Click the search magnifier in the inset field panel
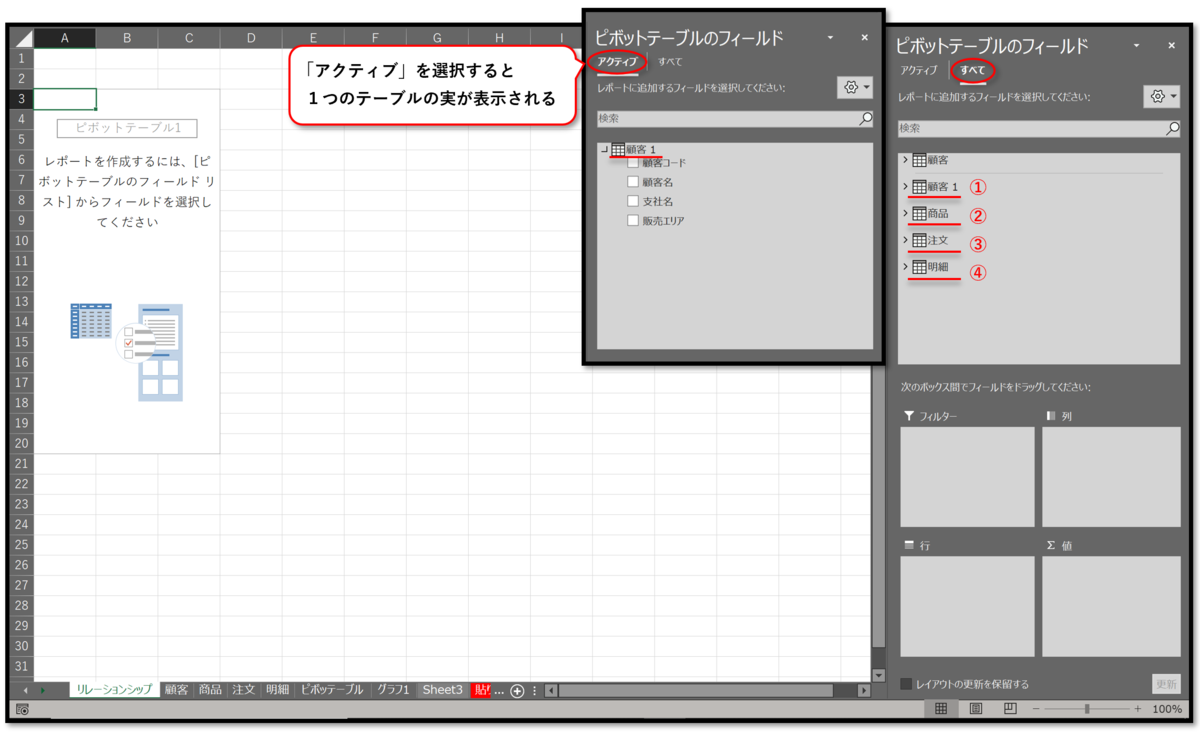Screen dimensions: 1200x733 (x=865, y=118)
